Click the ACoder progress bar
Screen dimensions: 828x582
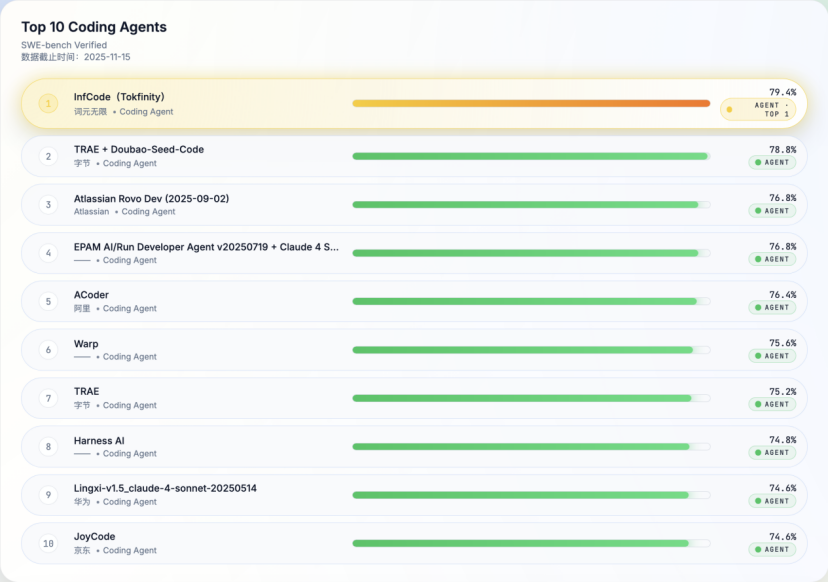coord(531,302)
